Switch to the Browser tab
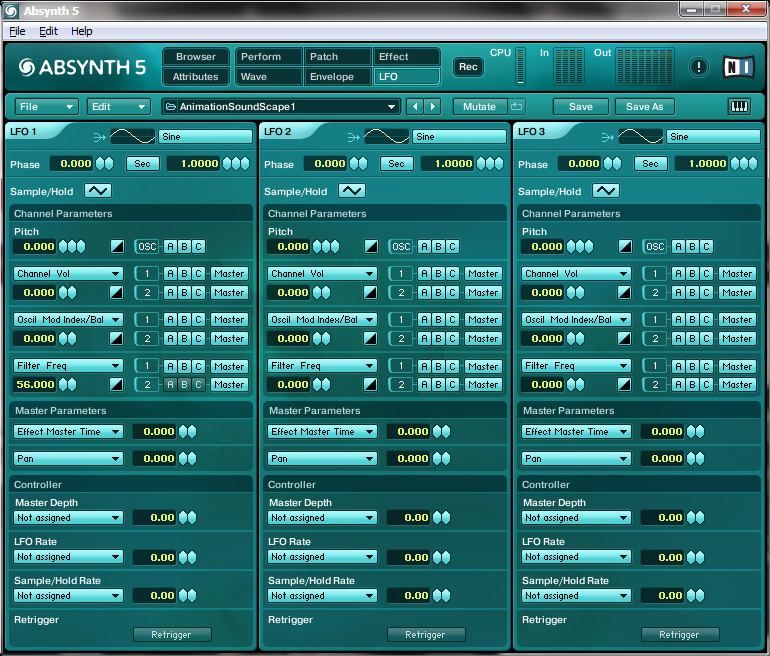The width and height of the screenshot is (770, 656). [x=196, y=56]
